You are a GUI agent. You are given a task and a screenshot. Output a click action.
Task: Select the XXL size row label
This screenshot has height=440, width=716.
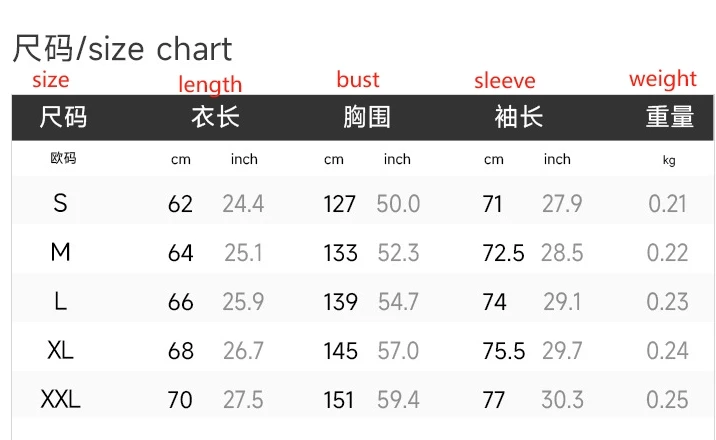(x=61, y=400)
